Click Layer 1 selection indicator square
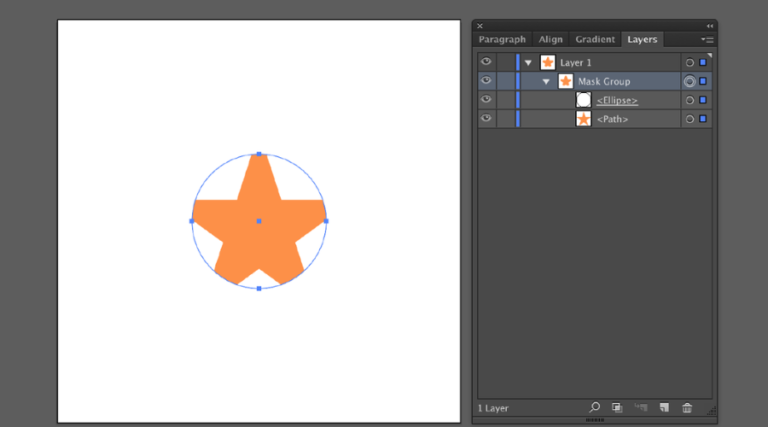 point(703,62)
